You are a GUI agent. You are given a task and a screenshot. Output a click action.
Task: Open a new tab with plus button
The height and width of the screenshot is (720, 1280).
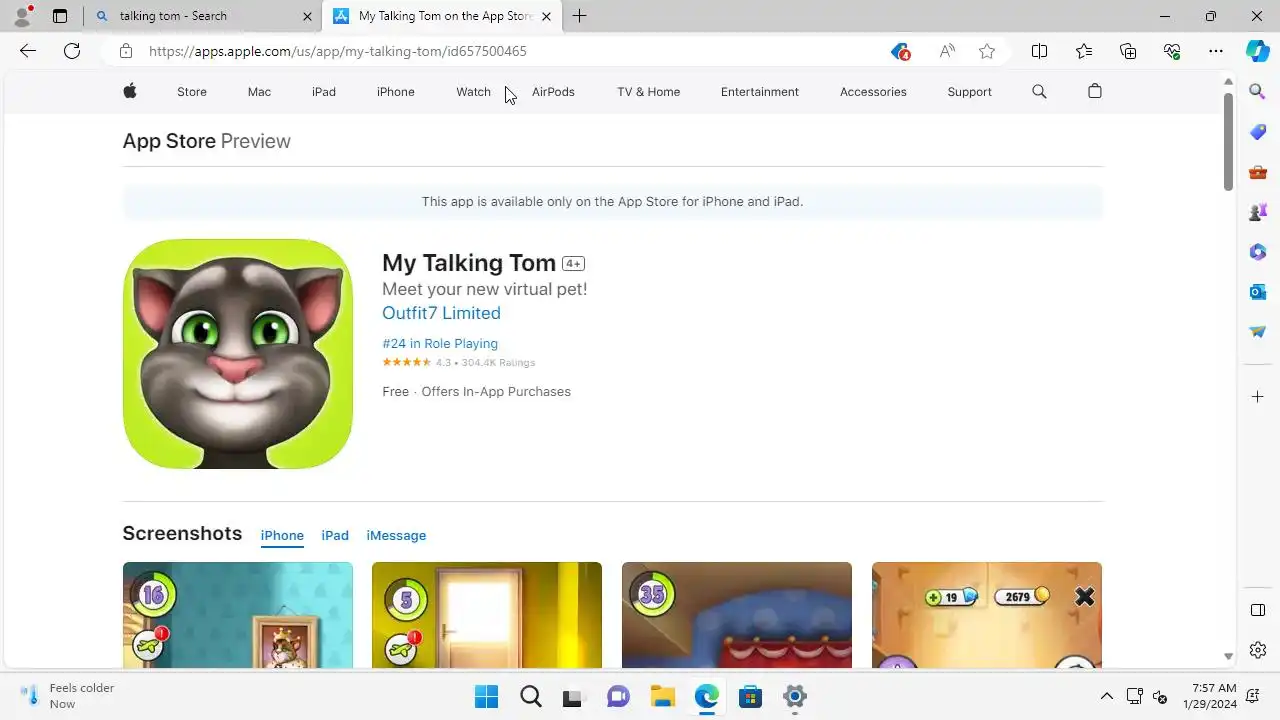(x=579, y=16)
